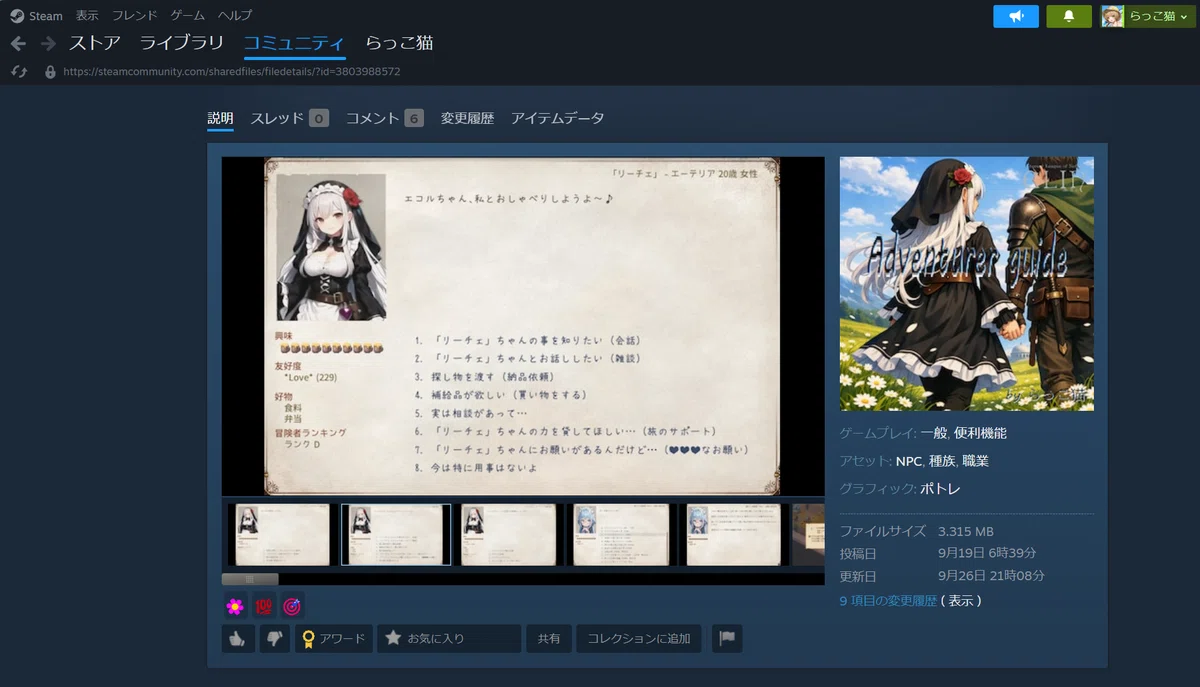Add item to お気に入り favorites
1200x687 pixels.
pos(449,638)
